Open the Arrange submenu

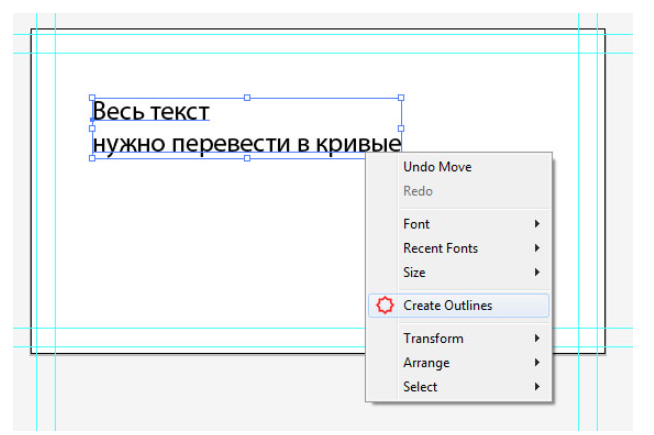pos(459,363)
